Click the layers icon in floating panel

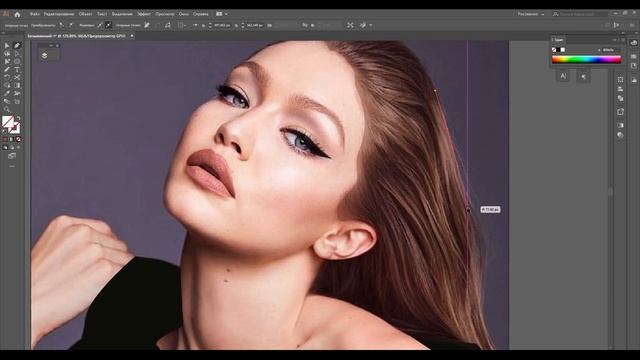(x=44, y=55)
